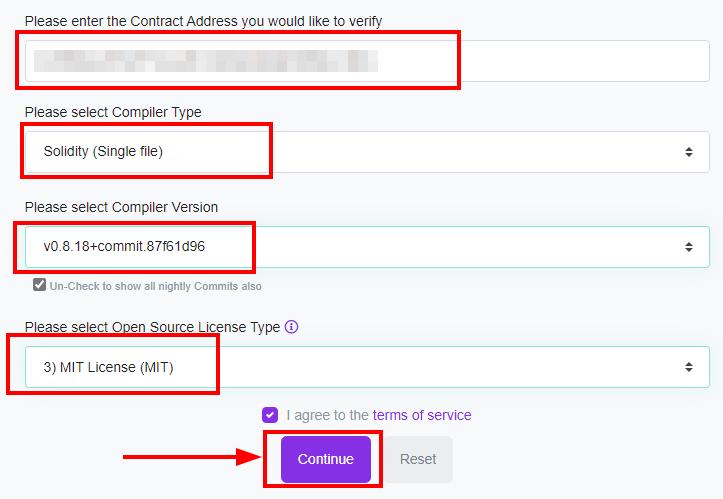The height and width of the screenshot is (499, 723).
Task: Click the Compiler Version dropdown arrows icon
Action: point(688,247)
